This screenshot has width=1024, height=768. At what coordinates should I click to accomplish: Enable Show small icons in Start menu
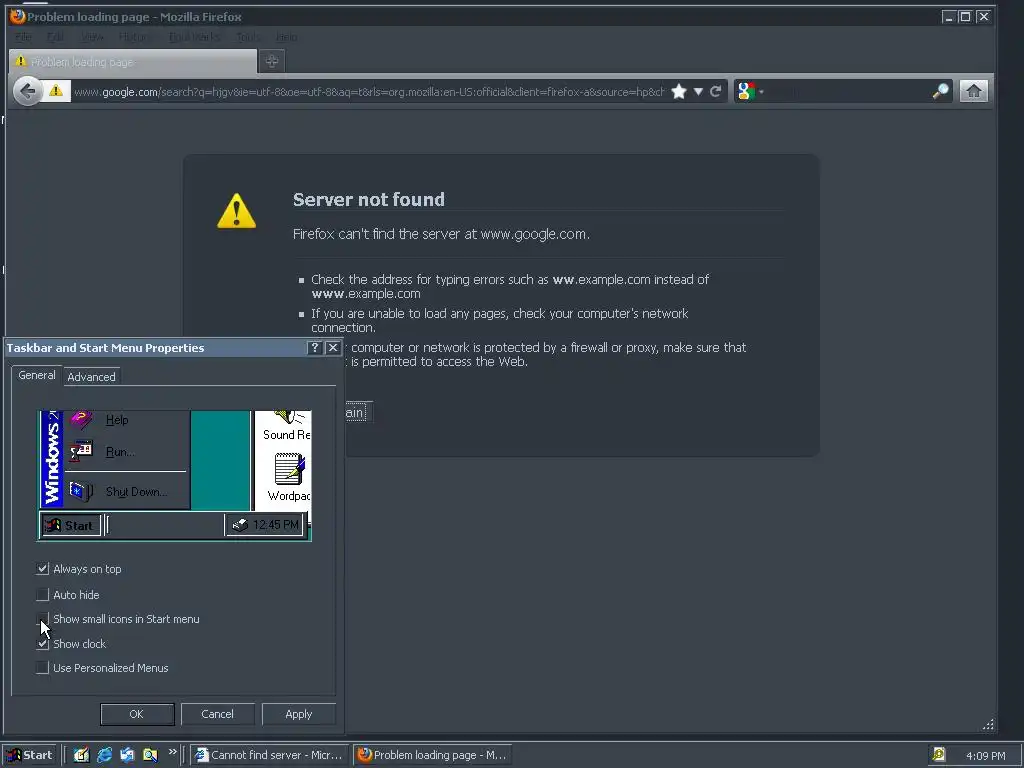click(42, 618)
